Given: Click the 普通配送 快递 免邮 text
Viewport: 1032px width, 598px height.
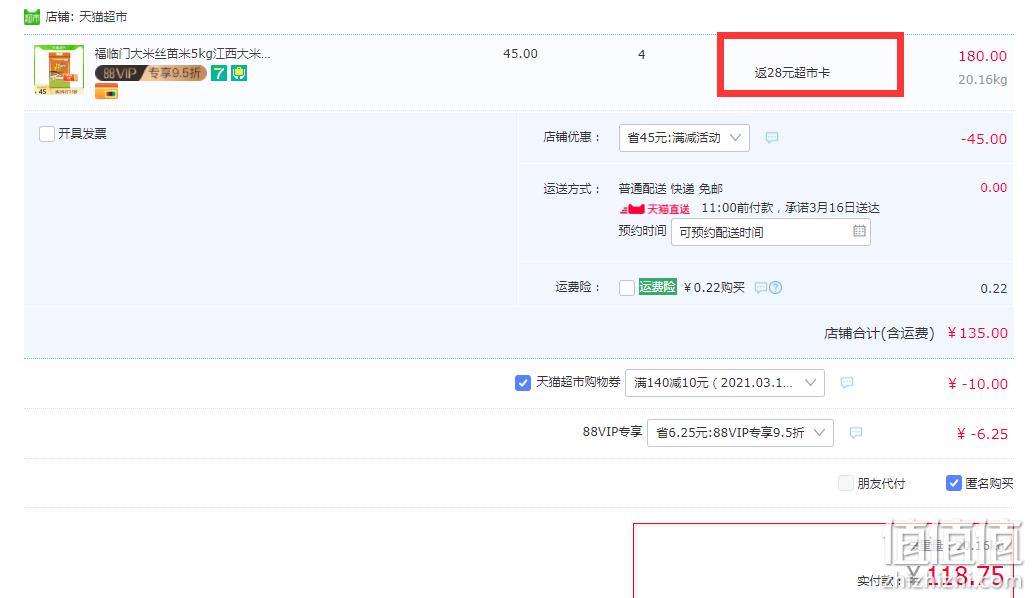Looking at the screenshot, I should pyautogui.click(x=671, y=189).
